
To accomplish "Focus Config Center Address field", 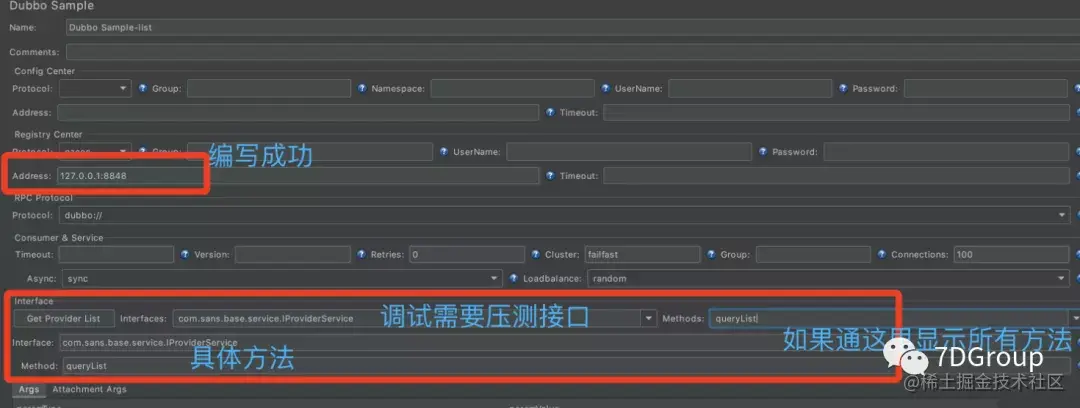I will 298,112.
